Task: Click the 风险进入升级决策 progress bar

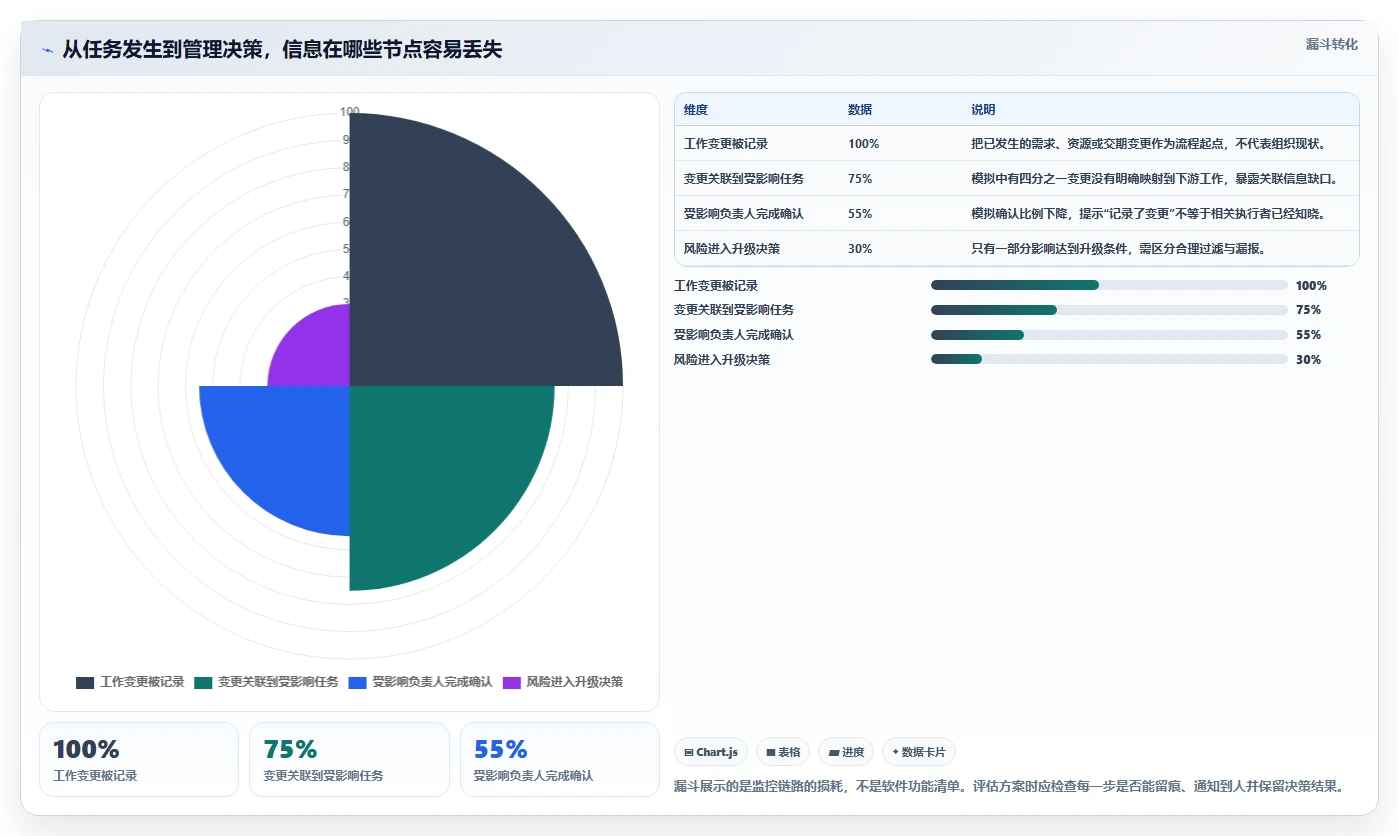Action: (1109, 360)
